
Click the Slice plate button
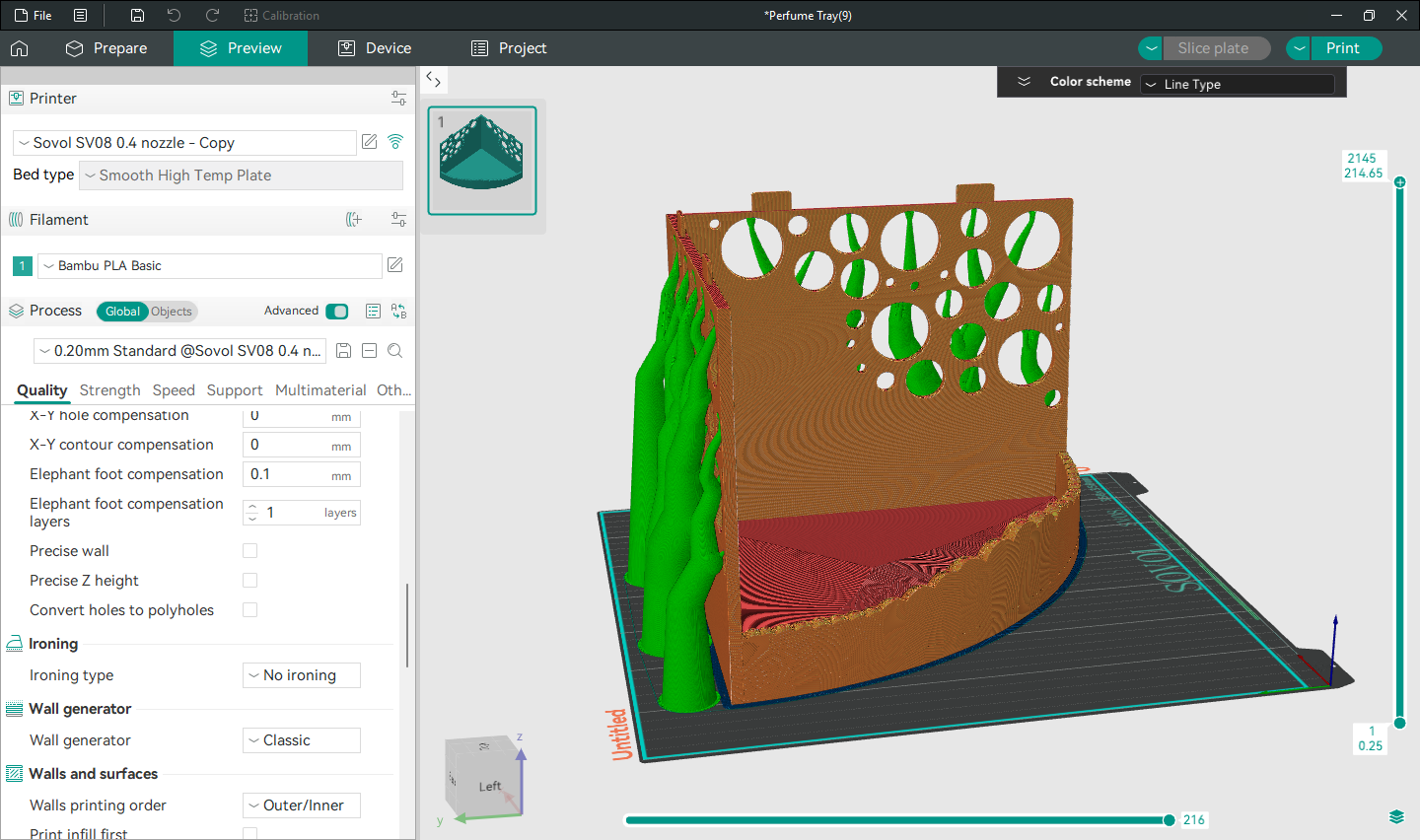(x=1217, y=48)
